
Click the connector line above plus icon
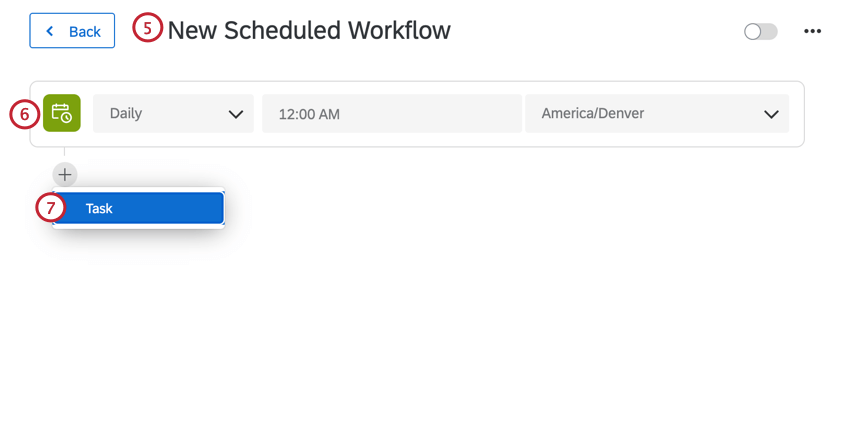click(64, 154)
